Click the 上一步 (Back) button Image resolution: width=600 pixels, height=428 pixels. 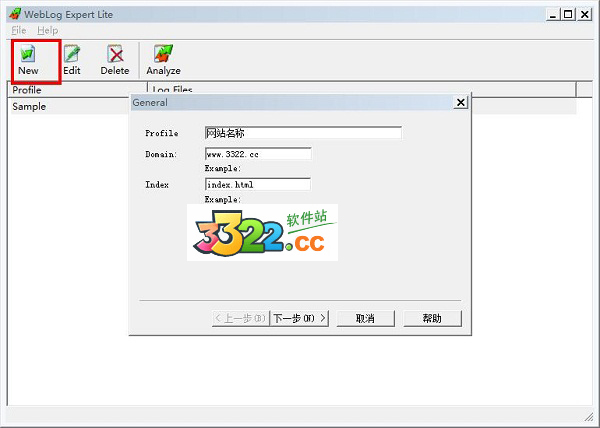click(241, 318)
